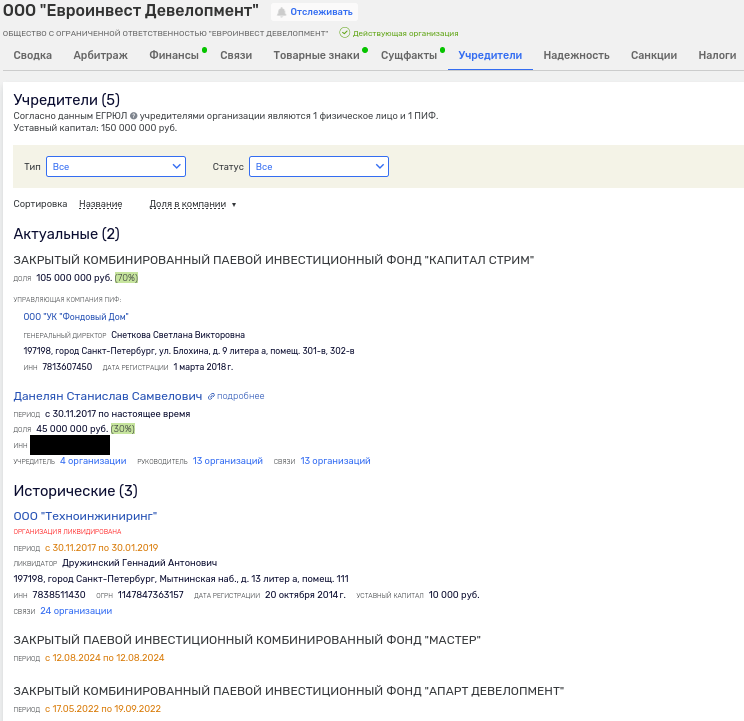Click the Мытнинская наб. address line
Image resolution: width=744 pixels, height=721 pixels.
pyautogui.click(x=181, y=579)
